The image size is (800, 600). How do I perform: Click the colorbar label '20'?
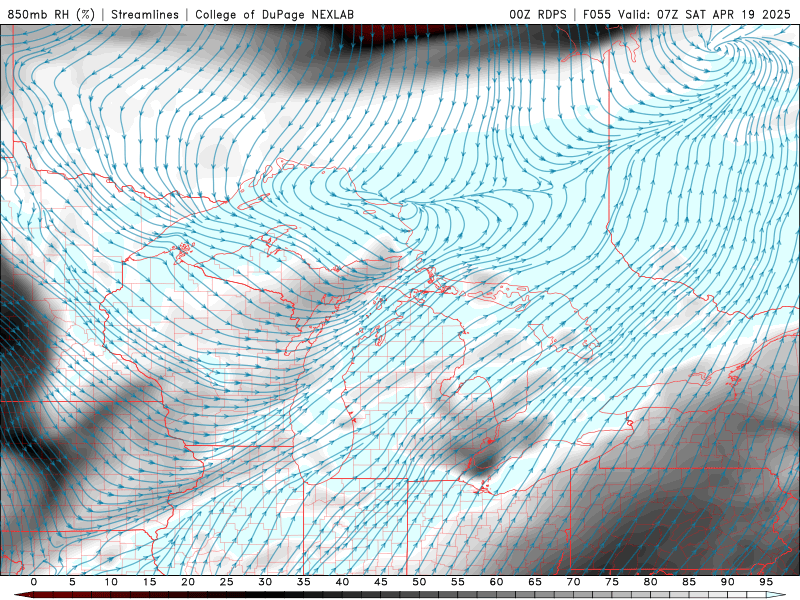pos(188,582)
